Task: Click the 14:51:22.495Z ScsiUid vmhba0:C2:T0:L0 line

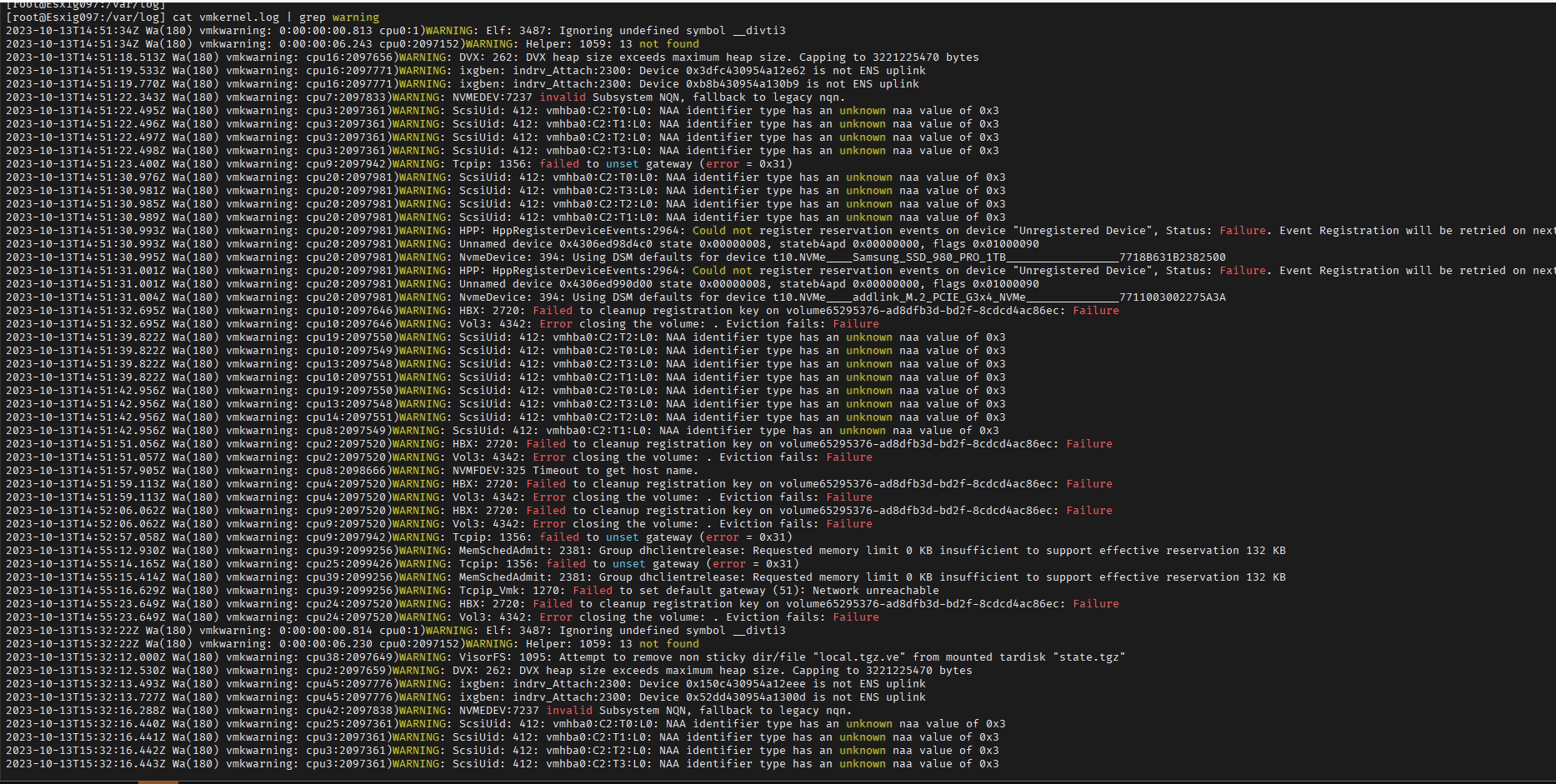Action: (x=503, y=111)
